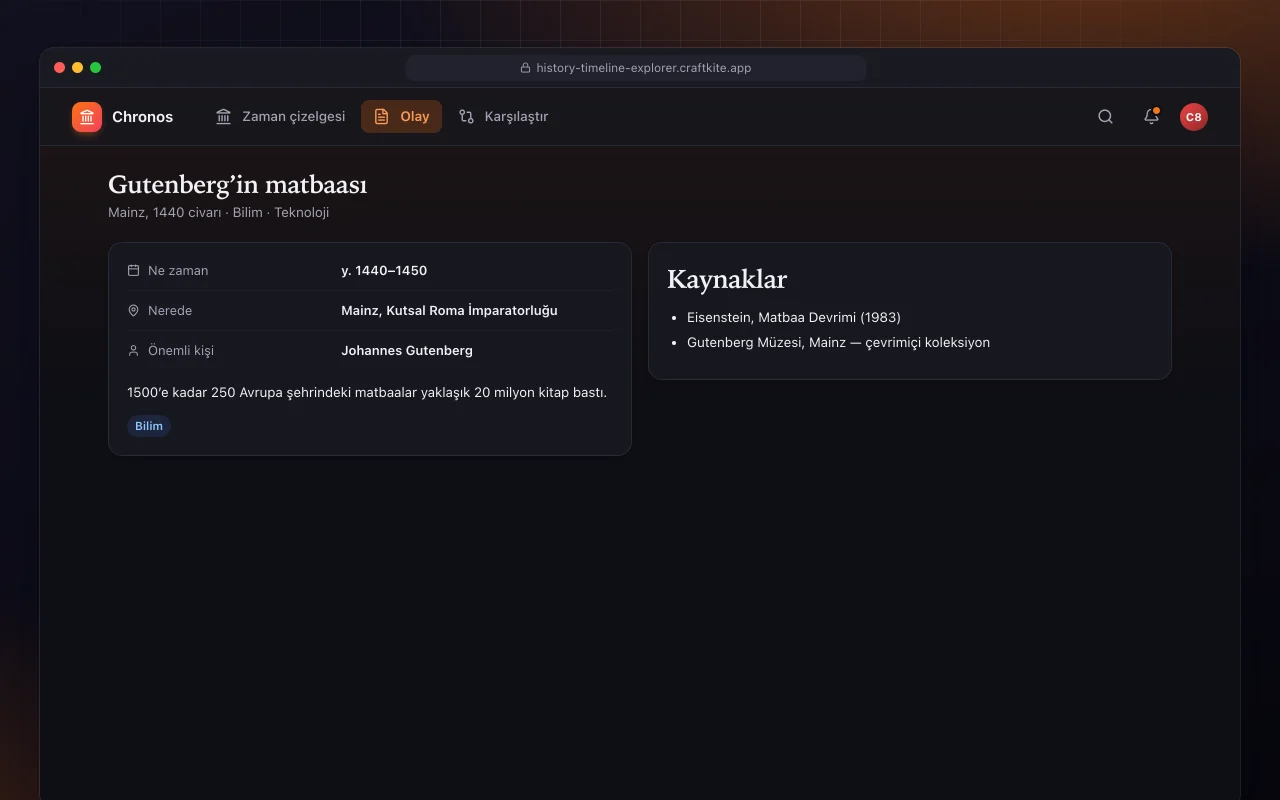
Task: Click the Kaynaklar heading
Action: click(727, 280)
